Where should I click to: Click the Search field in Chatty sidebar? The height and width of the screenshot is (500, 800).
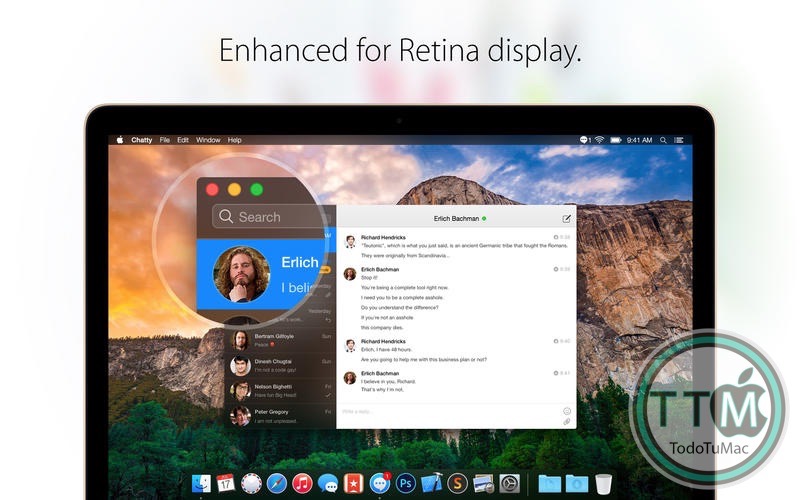pyautogui.click(x=269, y=216)
